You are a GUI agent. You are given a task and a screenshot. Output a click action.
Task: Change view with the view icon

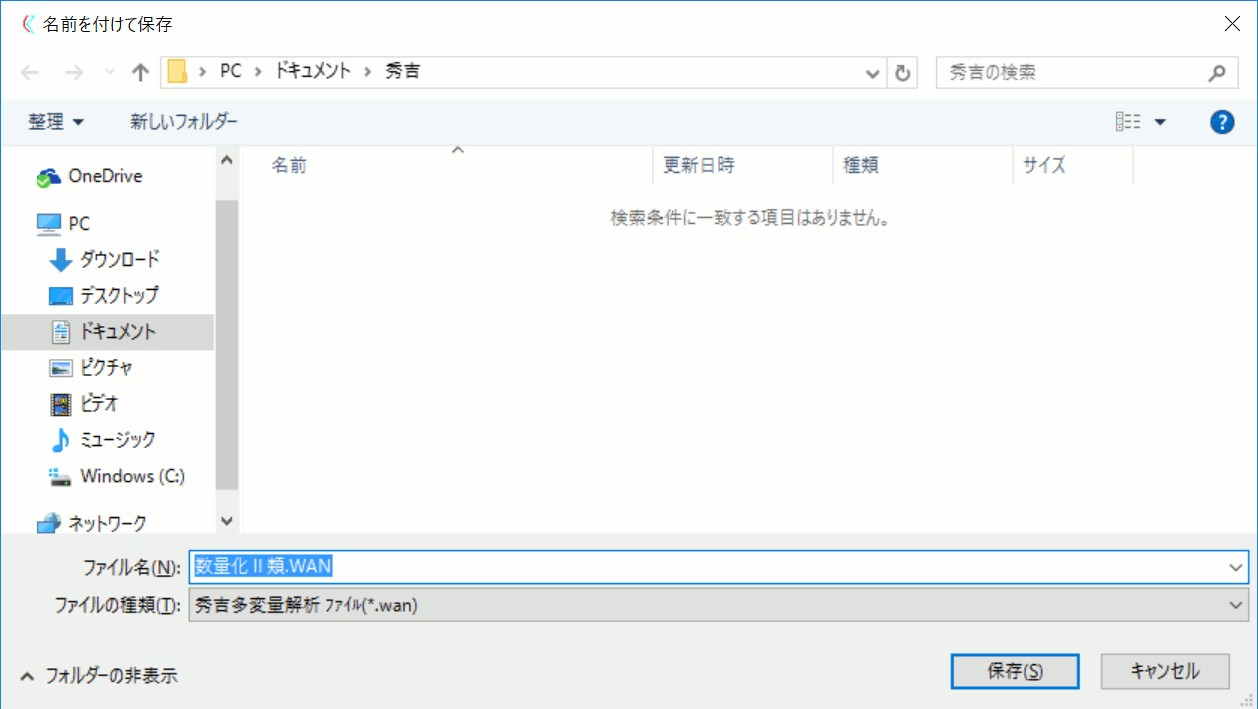pyautogui.click(x=1128, y=122)
